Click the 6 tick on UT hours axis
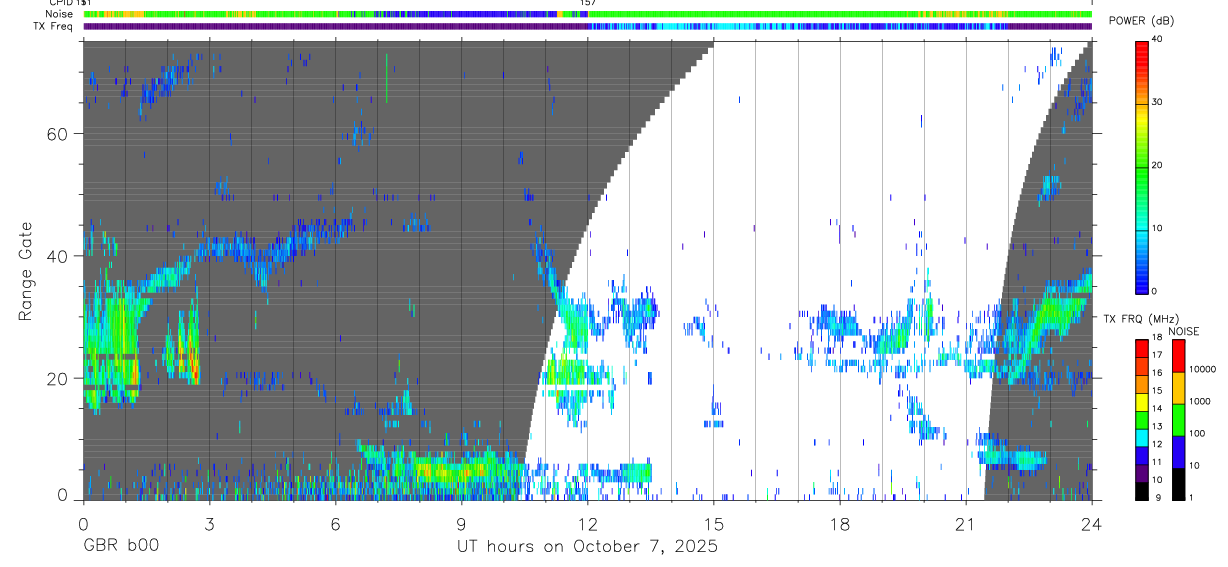1228x567 pixels. click(335, 524)
